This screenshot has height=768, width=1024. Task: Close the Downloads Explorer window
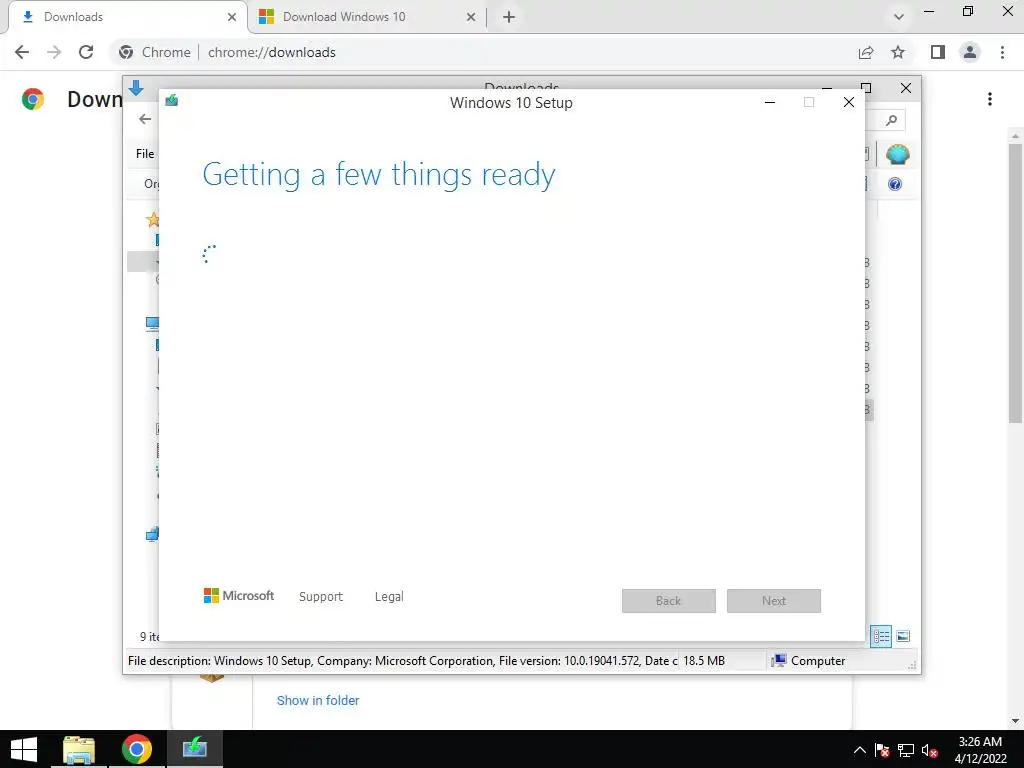(906, 88)
